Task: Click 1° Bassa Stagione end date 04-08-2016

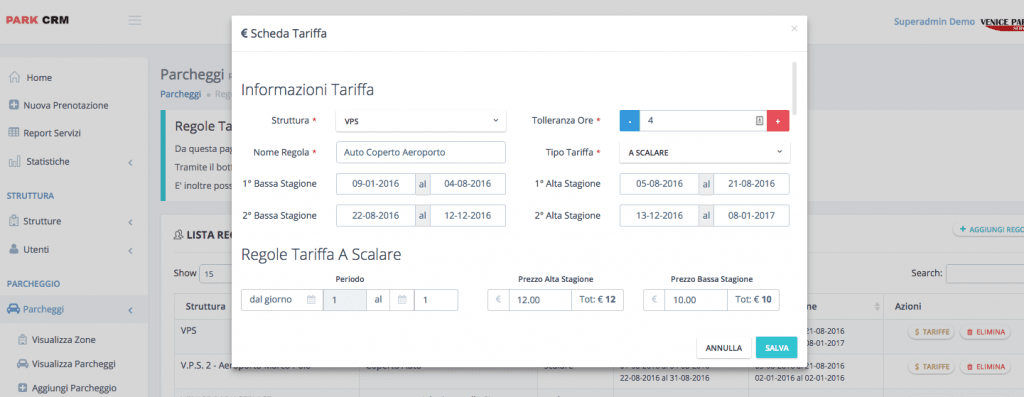Action: [x=468, y=184]
